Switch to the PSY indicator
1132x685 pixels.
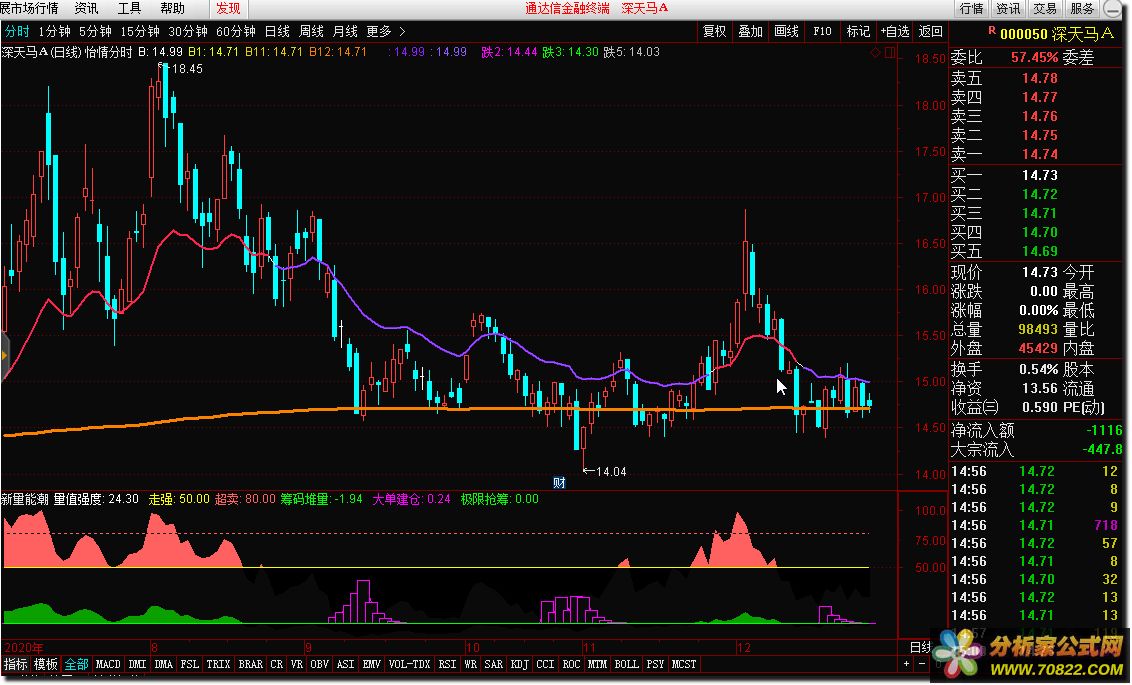656,664
